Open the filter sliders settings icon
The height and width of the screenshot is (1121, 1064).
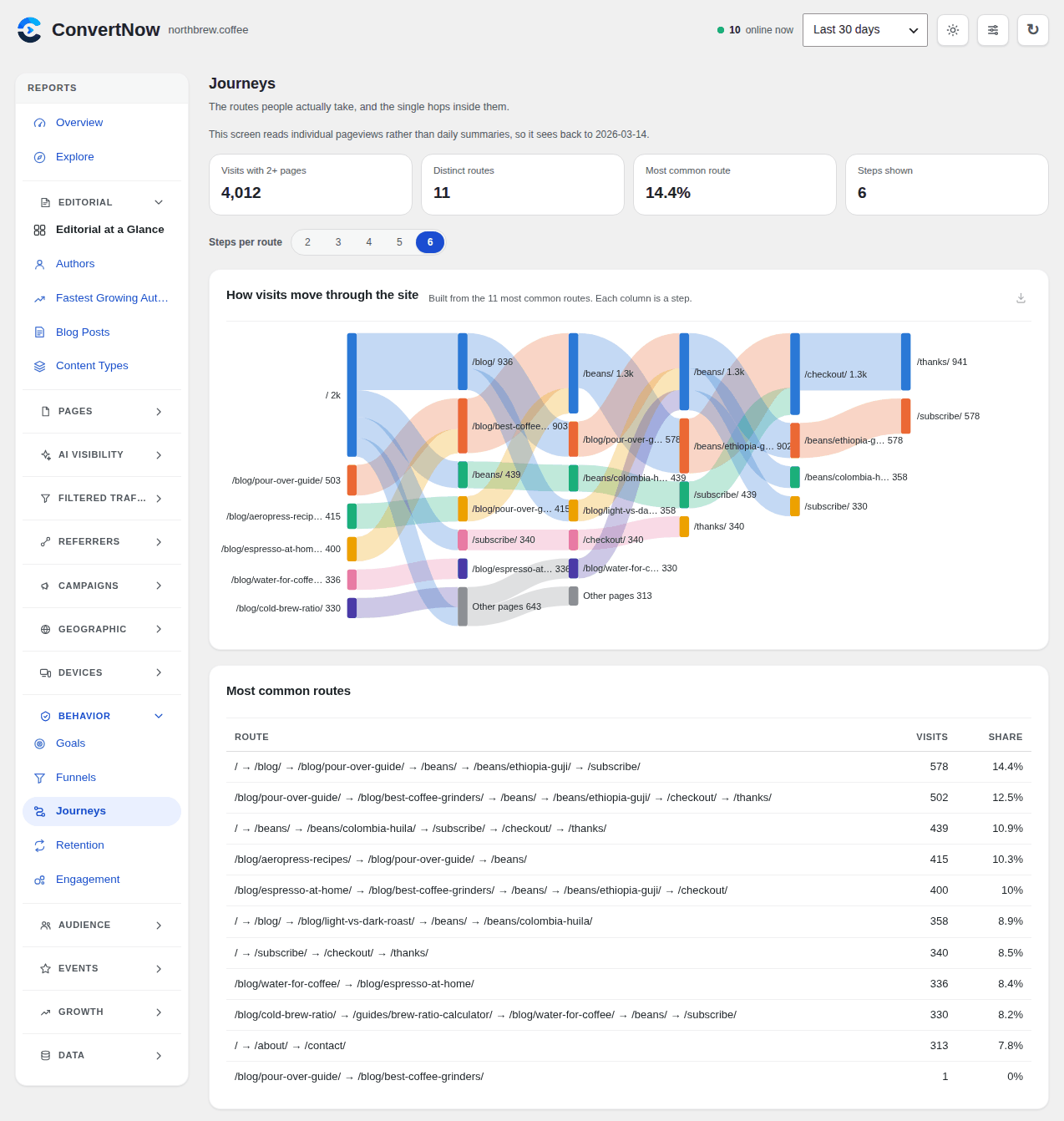pyautogui.click(x=993, y=30)
